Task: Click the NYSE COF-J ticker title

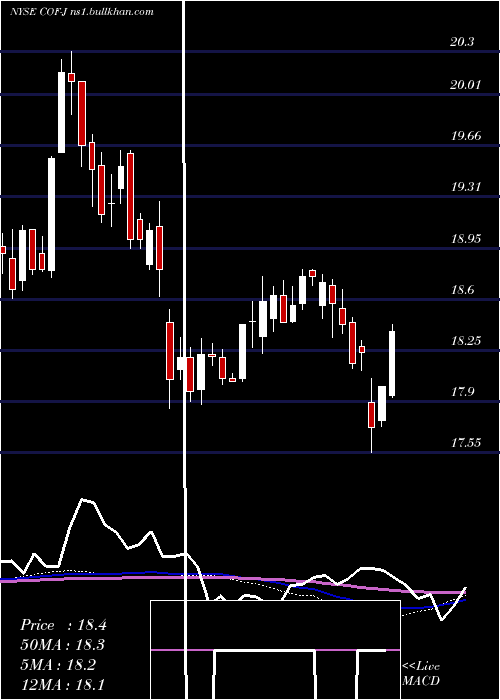Action: [x=82, y=11]
